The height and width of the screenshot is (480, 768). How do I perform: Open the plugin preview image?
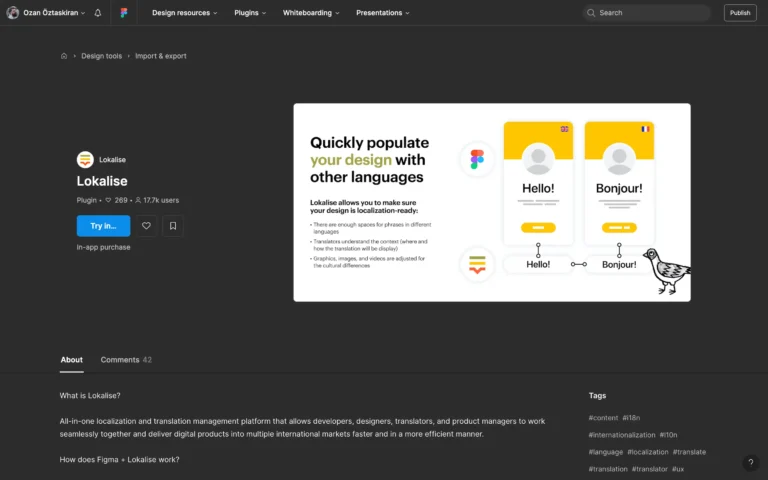pos(492,202)
